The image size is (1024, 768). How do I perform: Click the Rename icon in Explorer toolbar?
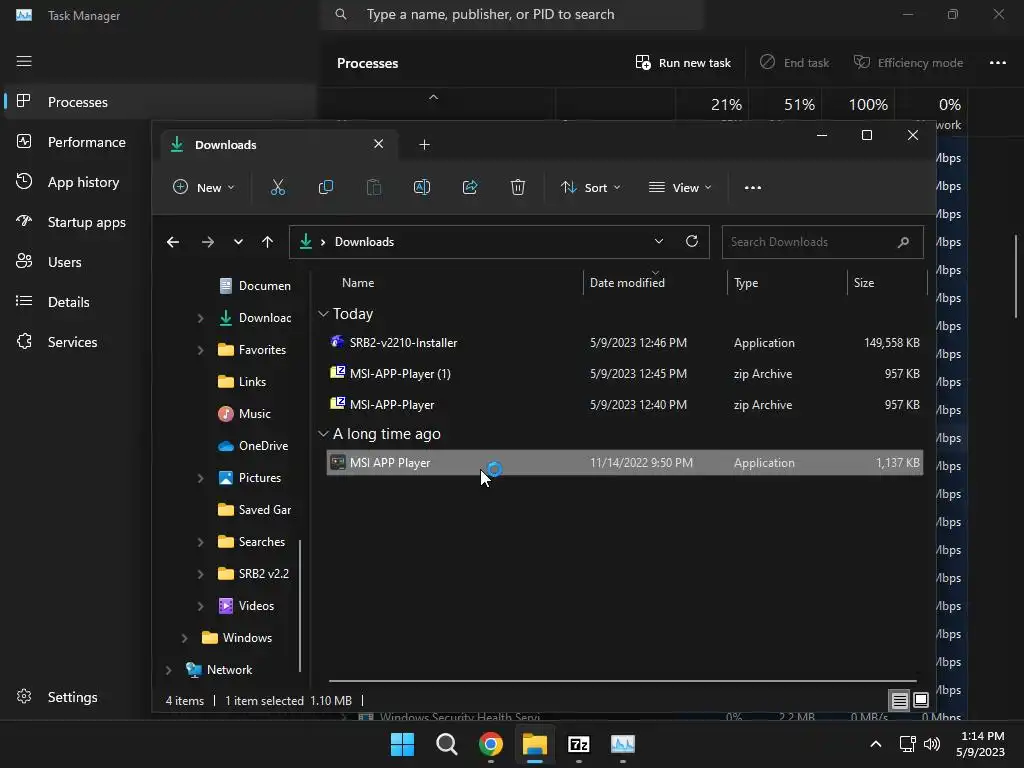pyautogui.click(x=422, y=187)
